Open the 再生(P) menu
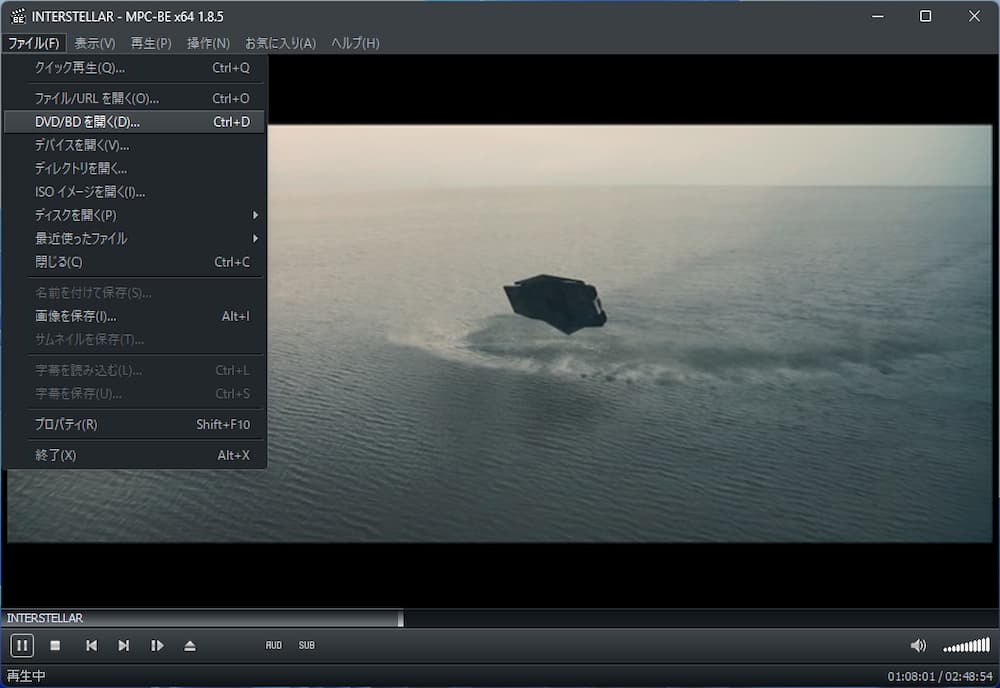Viewport: 1000px width, 688px height. [151, 43]
